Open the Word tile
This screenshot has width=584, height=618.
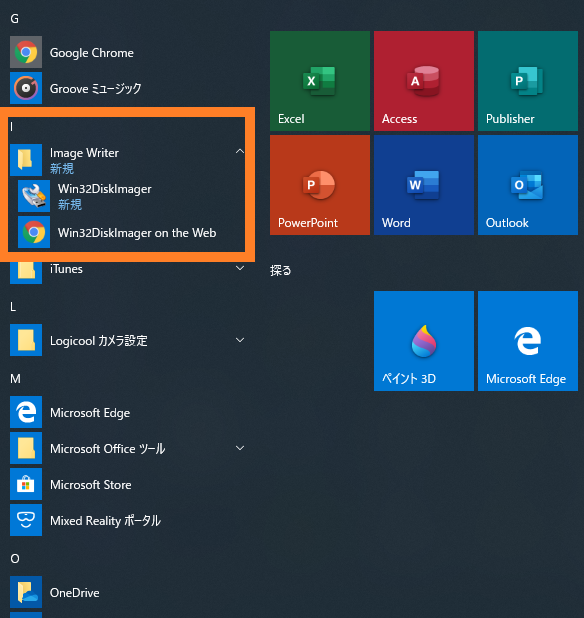point(424,185)
